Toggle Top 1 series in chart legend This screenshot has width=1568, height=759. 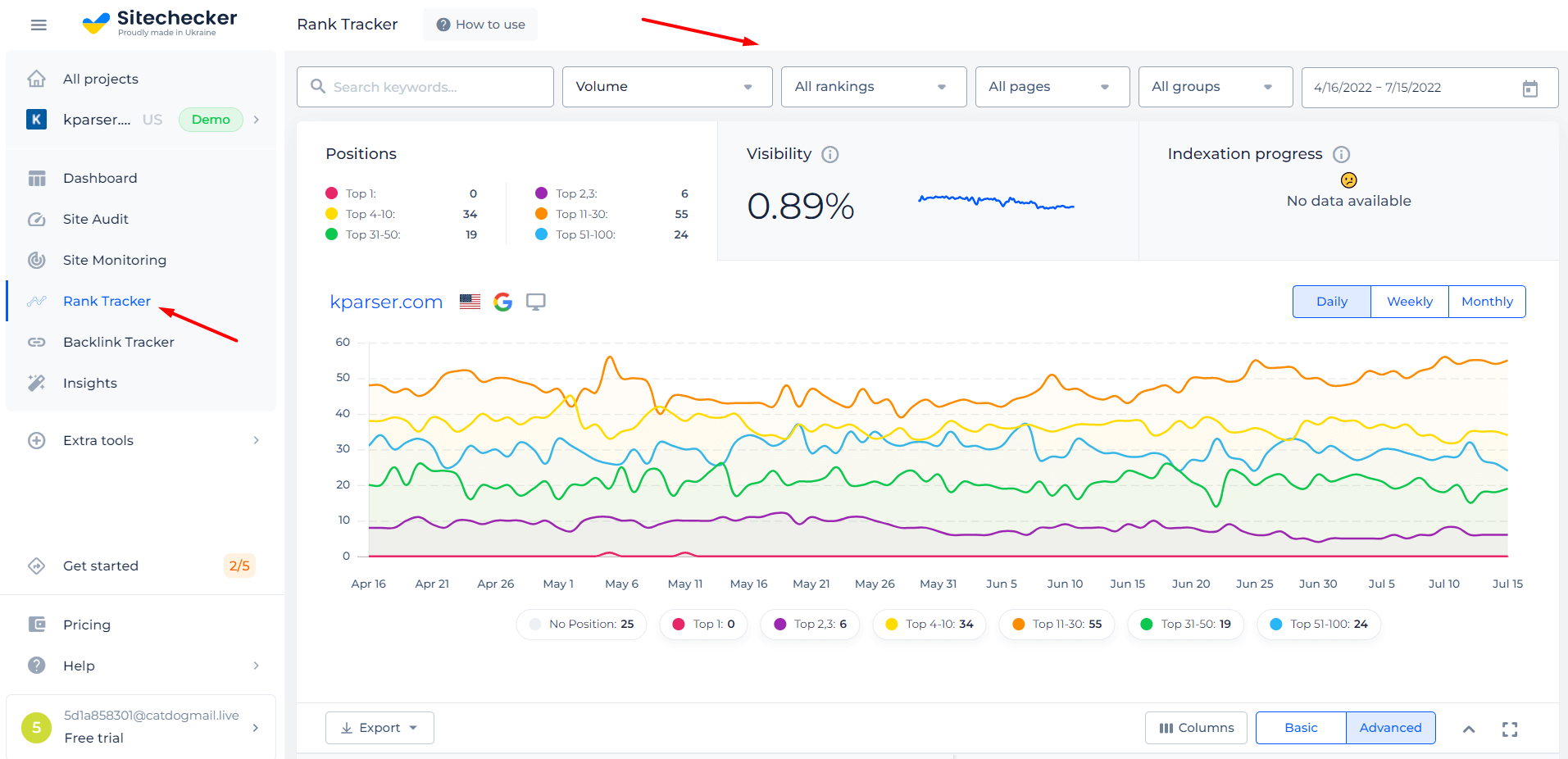[703, 625]
